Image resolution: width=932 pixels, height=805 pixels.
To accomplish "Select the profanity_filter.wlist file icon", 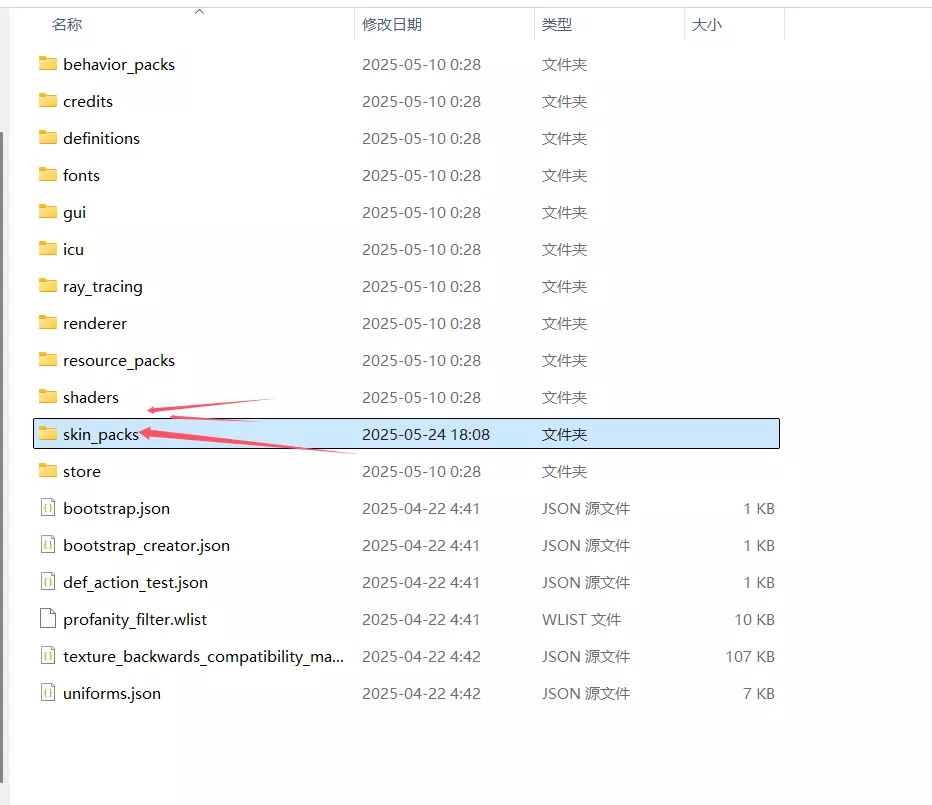I will tap(48, 619).
